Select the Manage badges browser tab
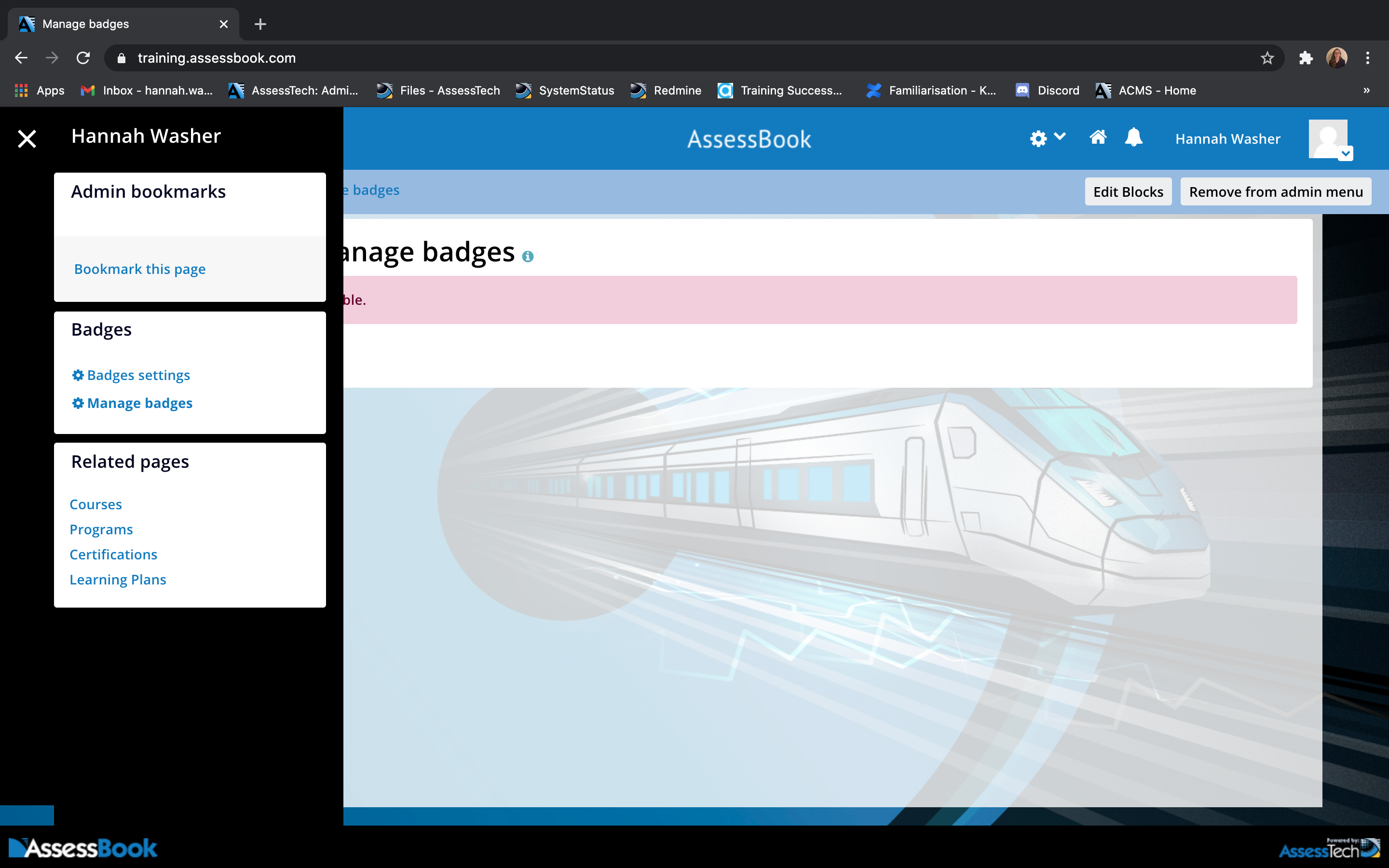The height and width of the screenshot is (868, 1389). coord(123,24)
